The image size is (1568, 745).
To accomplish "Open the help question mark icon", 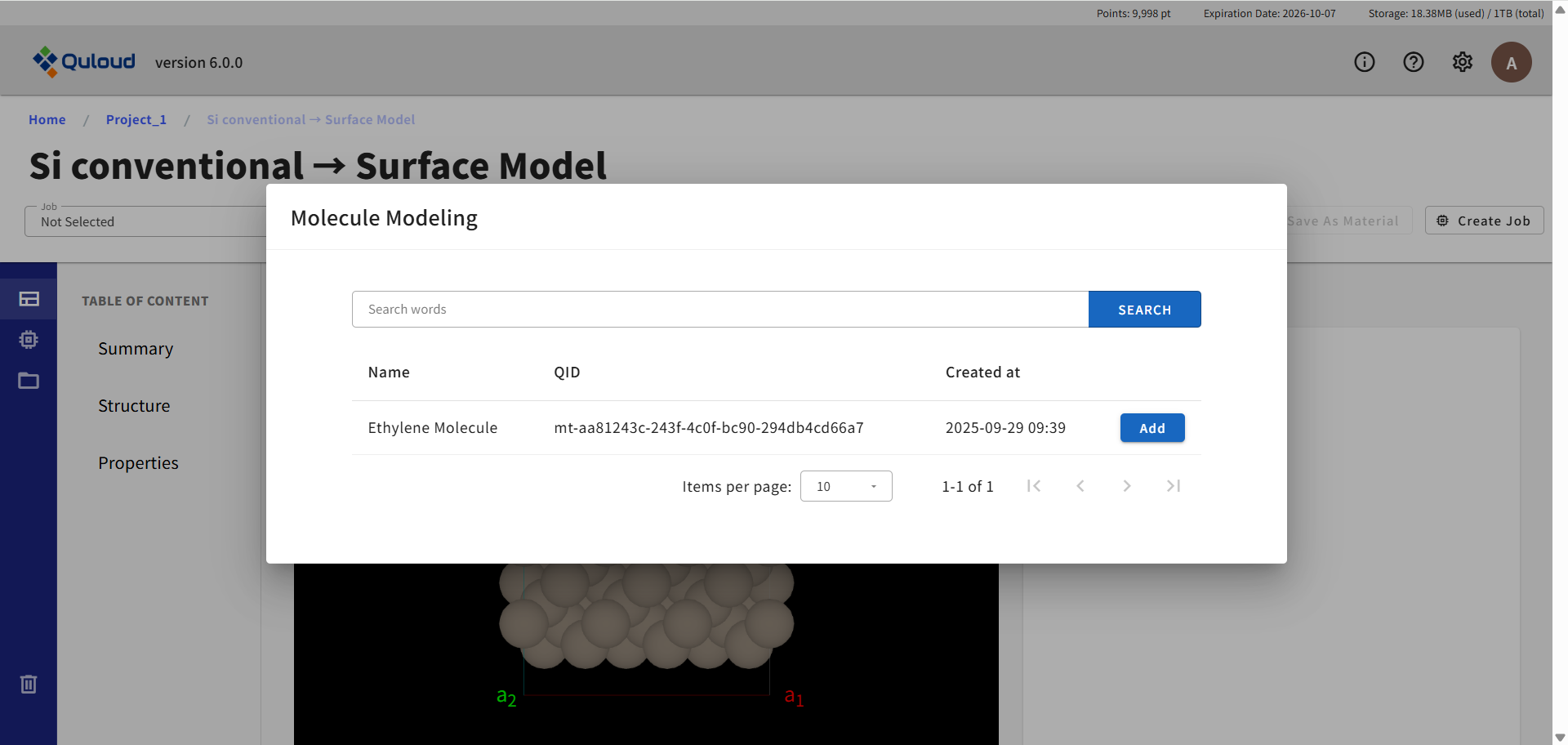I will tap(1413, 62).
